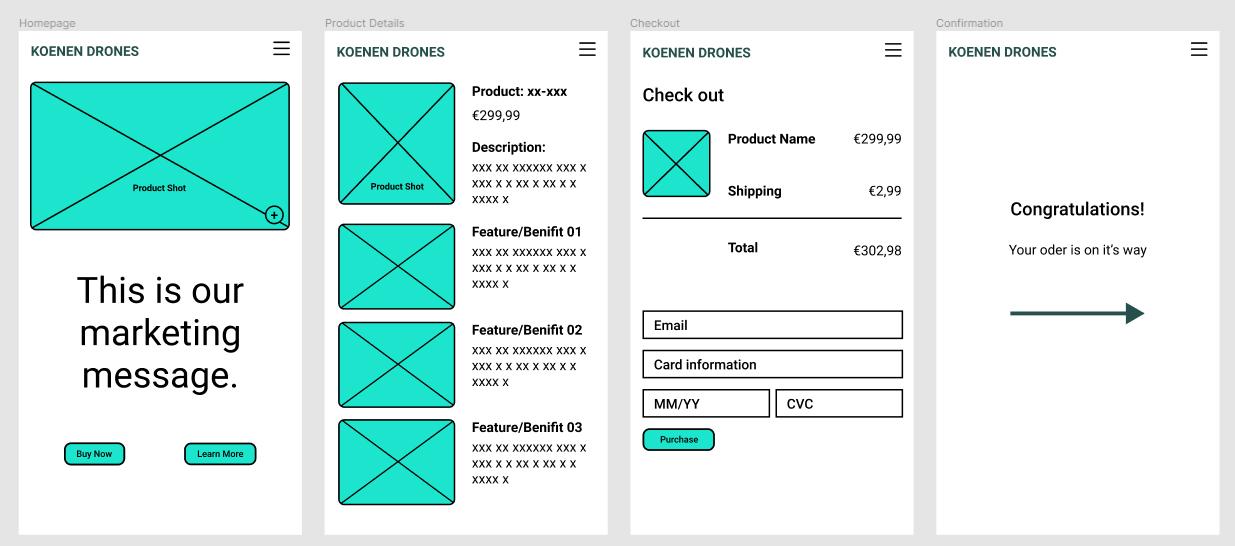Viewport: 1235px width, 546px height.
Task: Click the zoom plus icon on product shot
Action: (x=275, y=215)
